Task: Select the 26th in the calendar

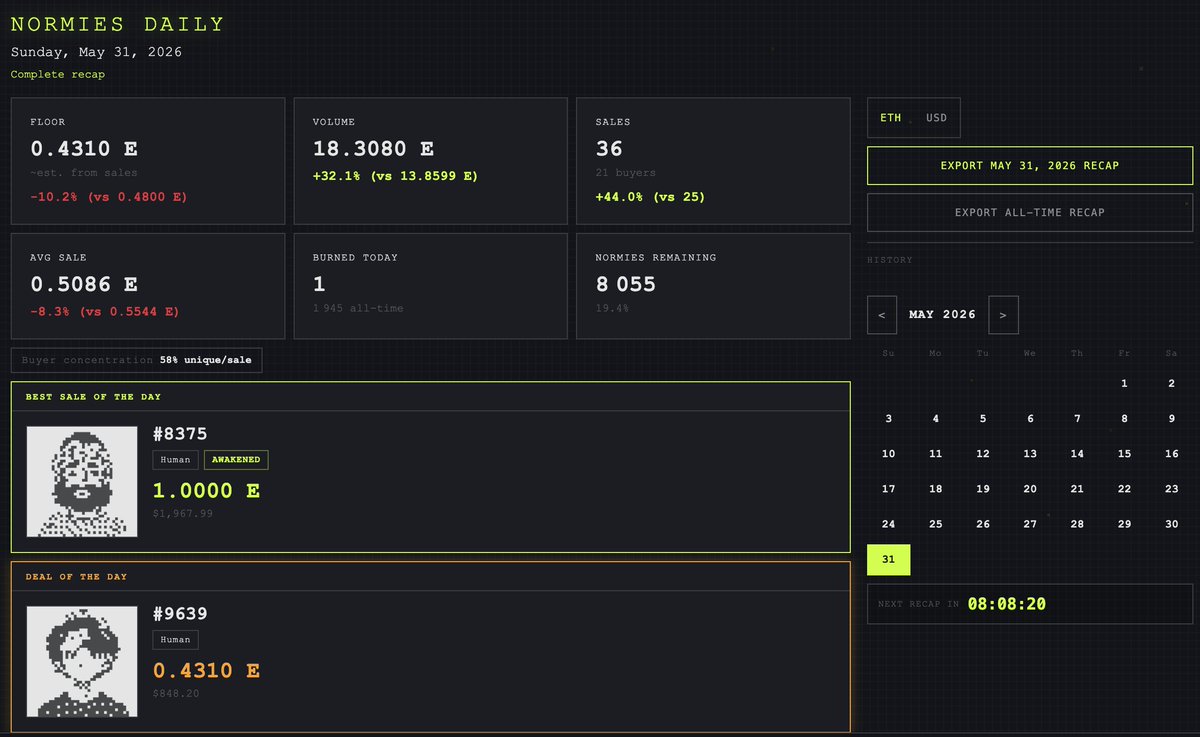Action: (983, 524)
